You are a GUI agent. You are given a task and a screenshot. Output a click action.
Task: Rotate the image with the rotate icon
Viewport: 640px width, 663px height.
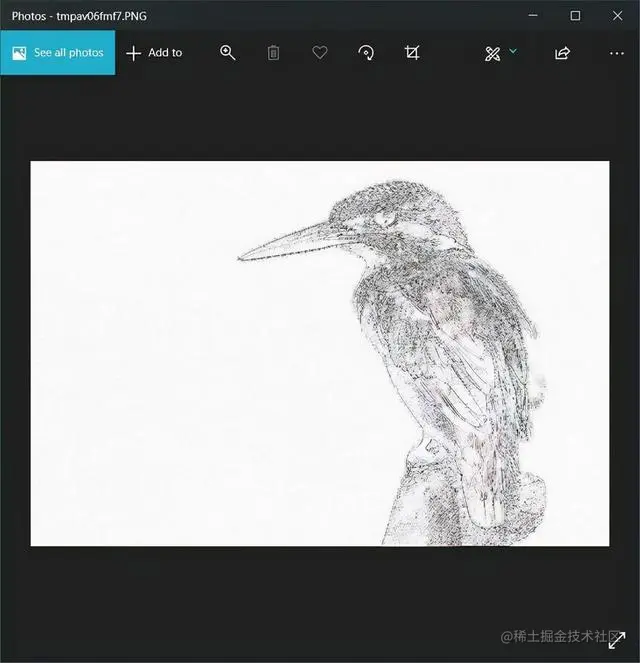(366, 53)
